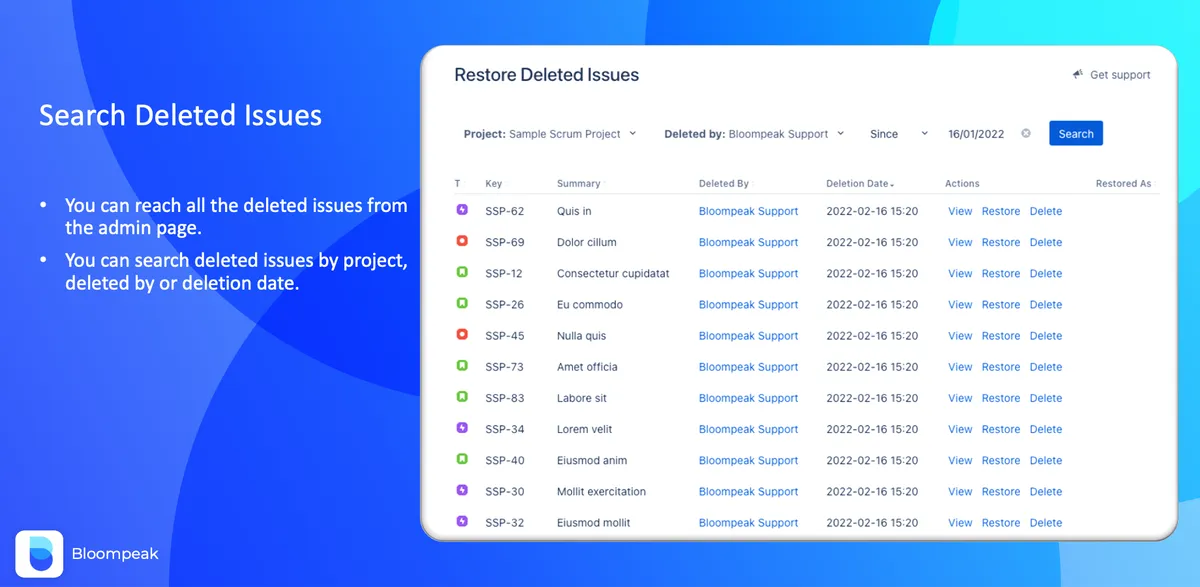View deleted issue SSP-12

[960, 273]
